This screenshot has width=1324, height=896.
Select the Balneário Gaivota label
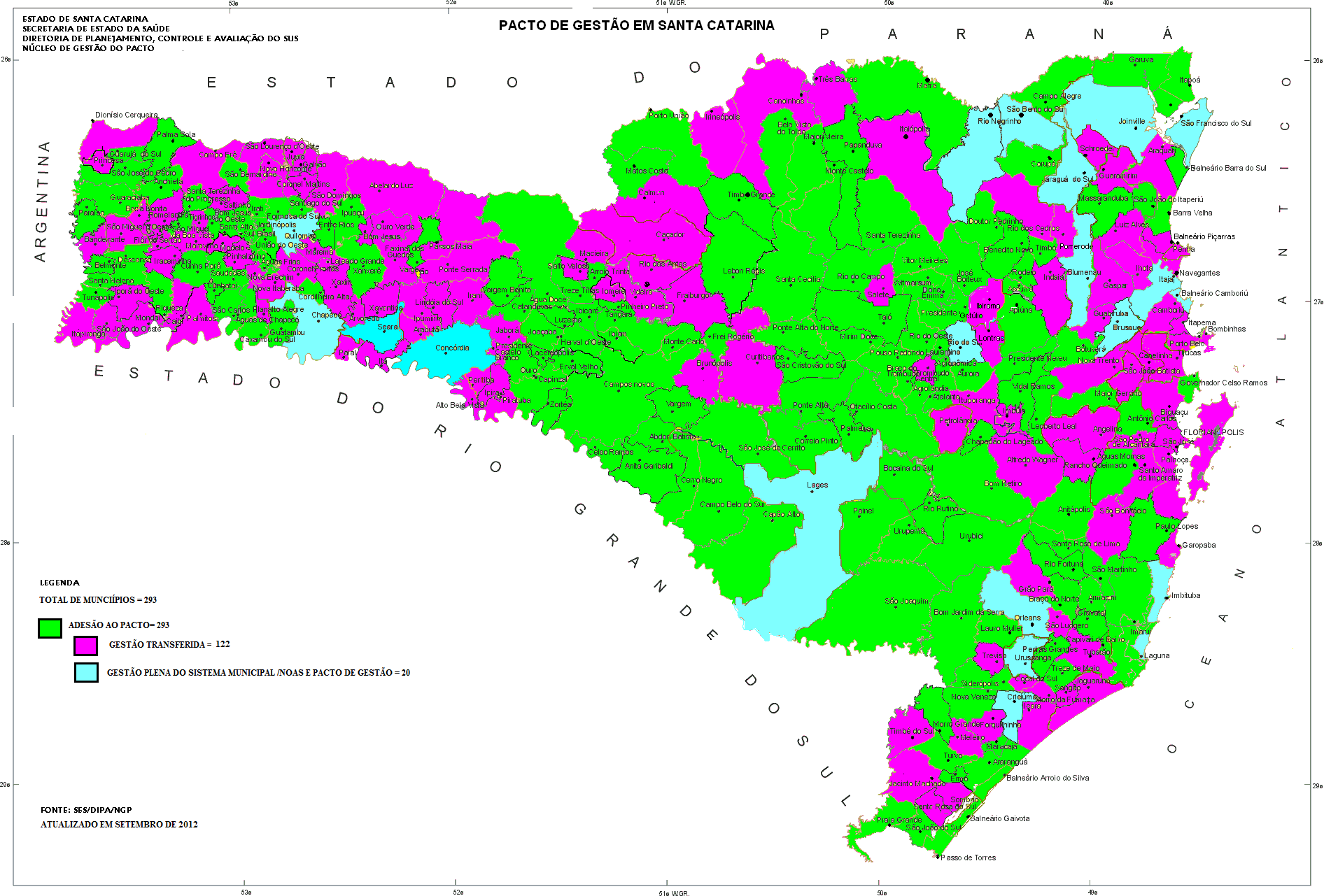coord(999,818)
